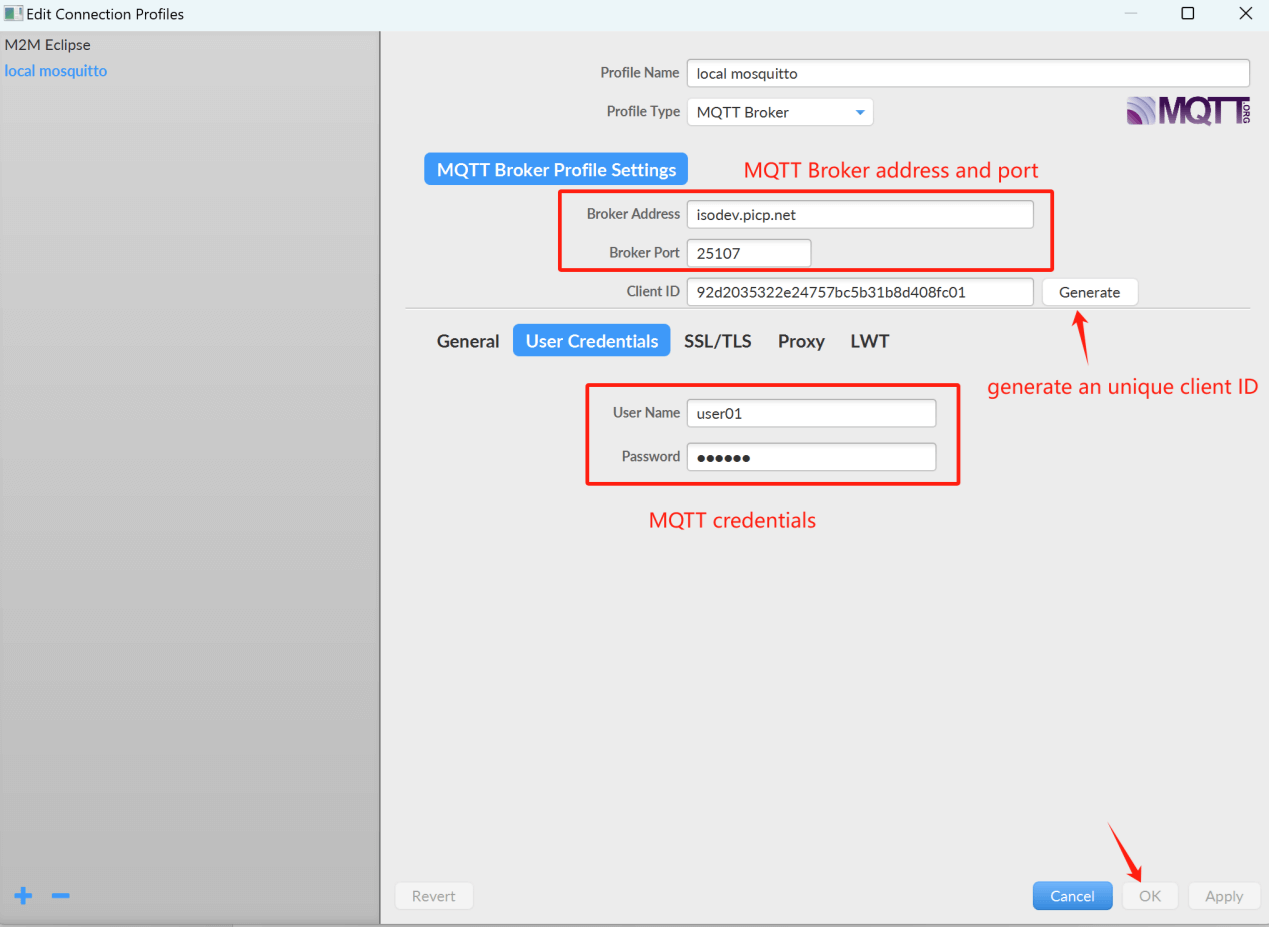Switch to the General tab
Image resolution: width=1269 pixels, height=927 pixels.
468,341
